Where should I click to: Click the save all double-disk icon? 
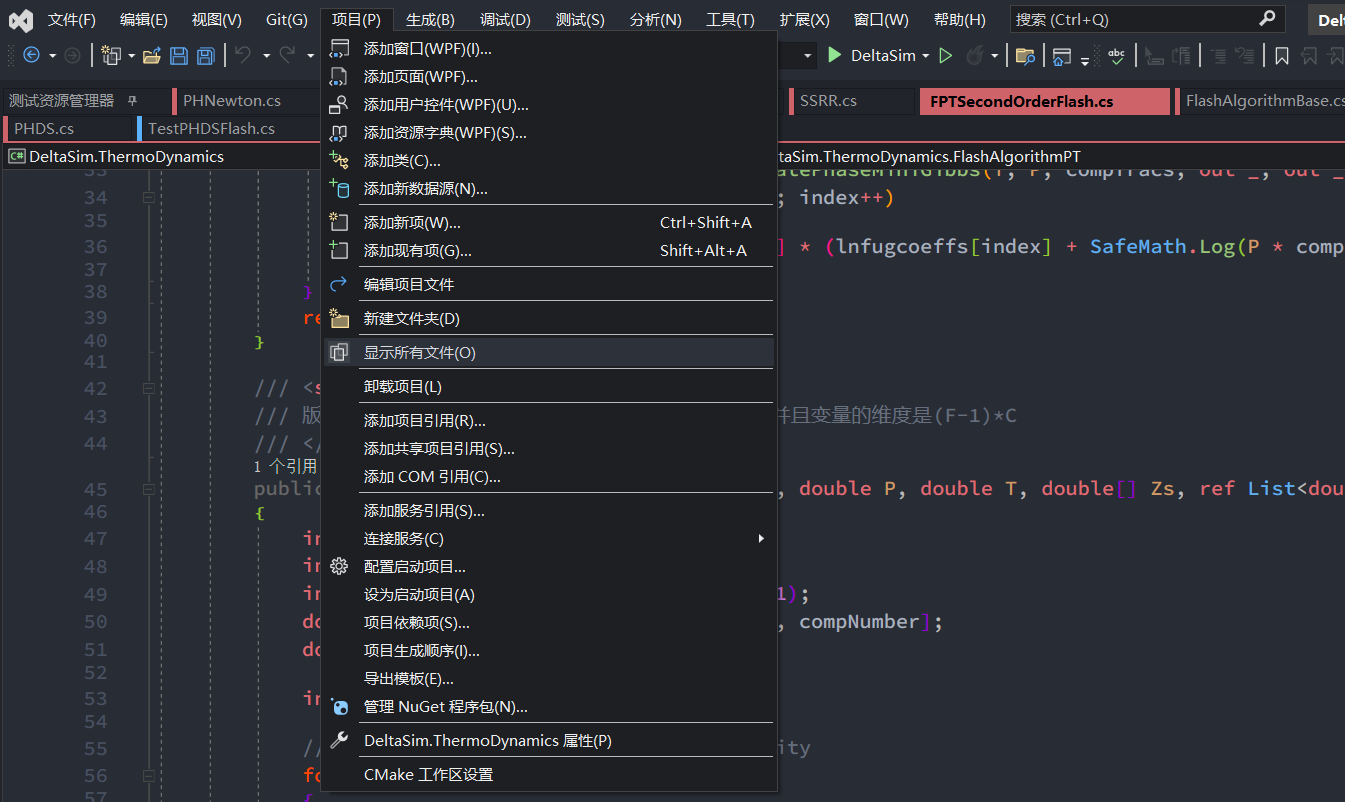coord(205,56)
